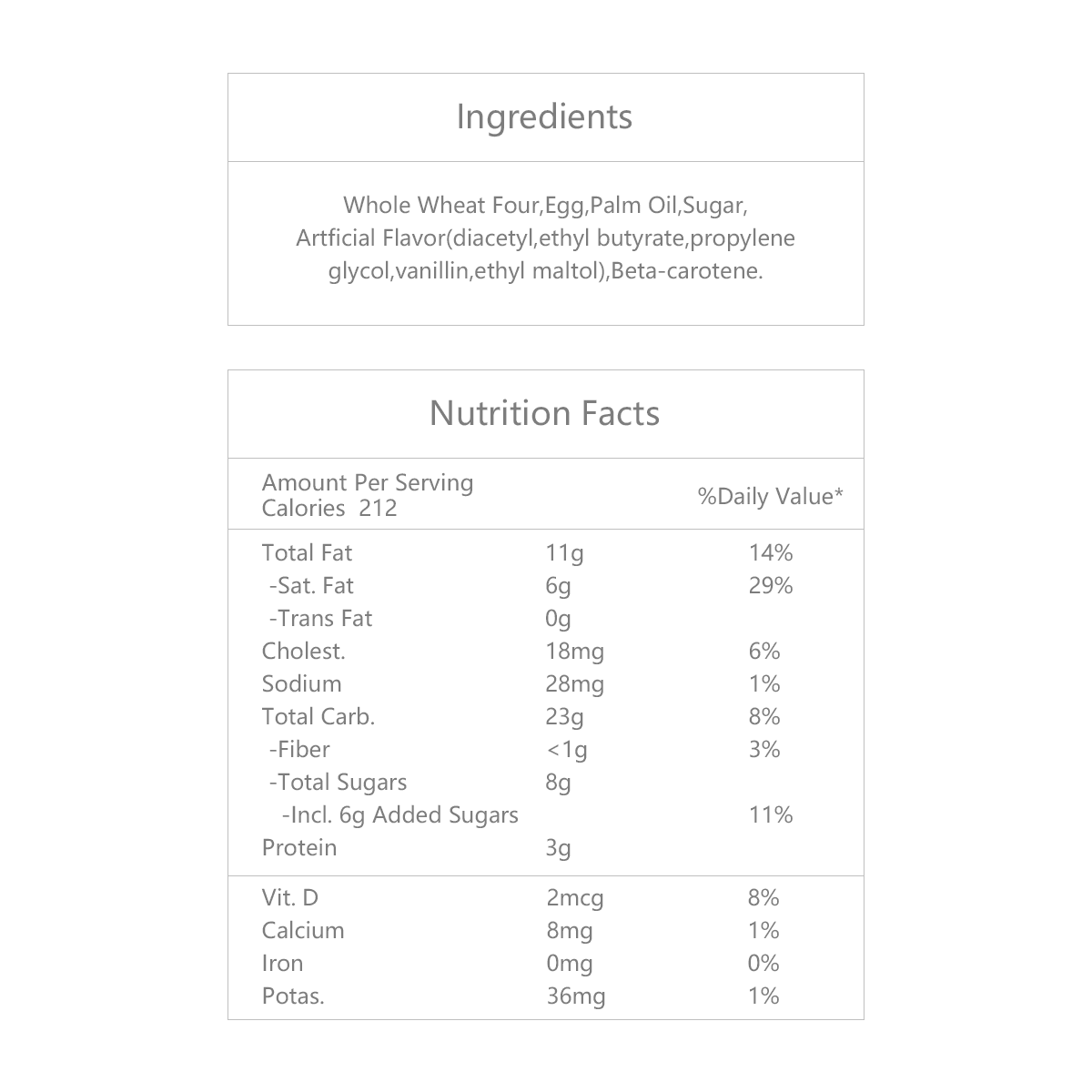Click the Calcium row label
Image resolution: width=1092 pixels, height=1092 pixels.
[x=302, y=931]
